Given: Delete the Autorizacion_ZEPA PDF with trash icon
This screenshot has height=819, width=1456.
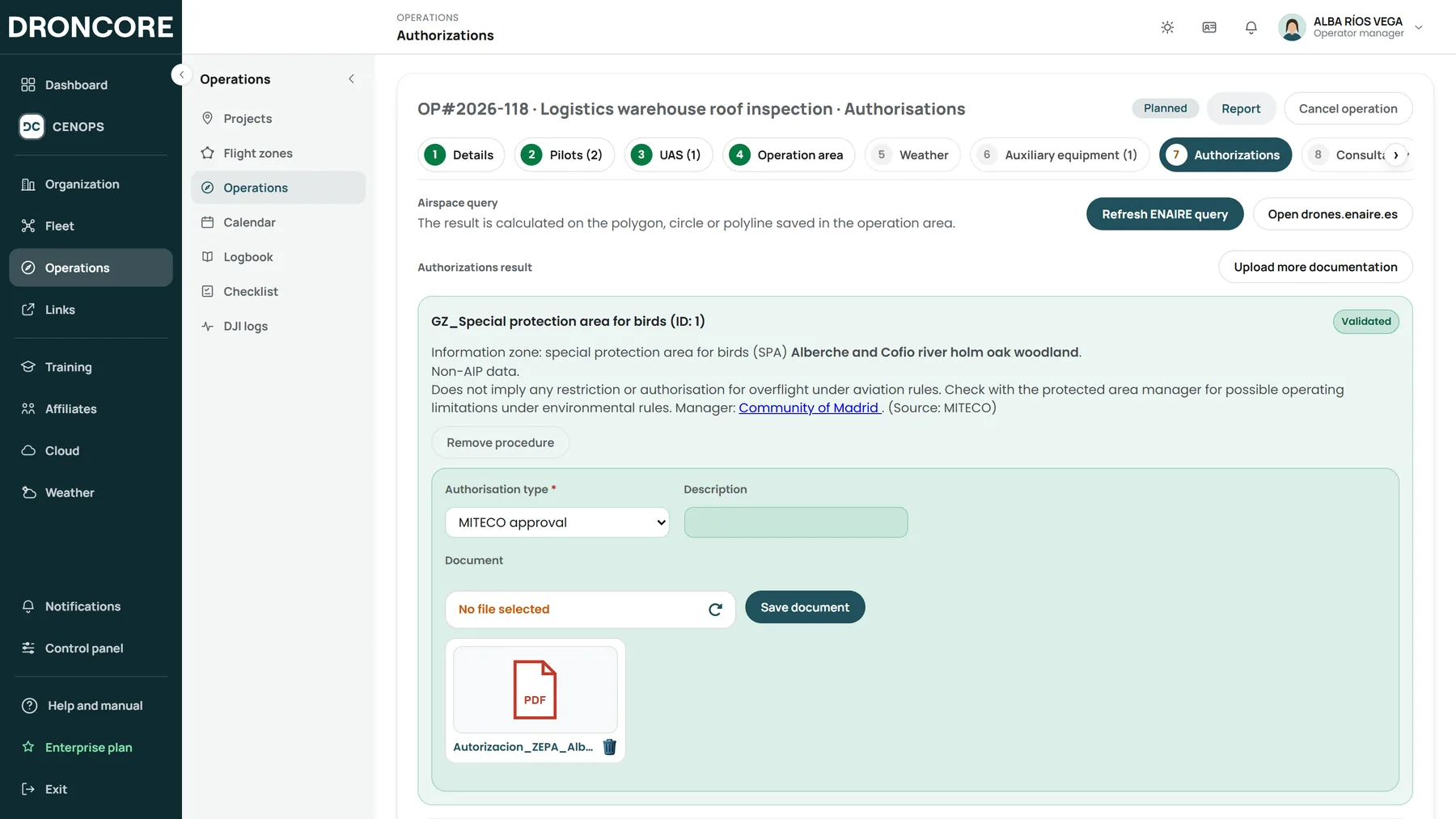Looking at the screenshot, I should [610, 747].
